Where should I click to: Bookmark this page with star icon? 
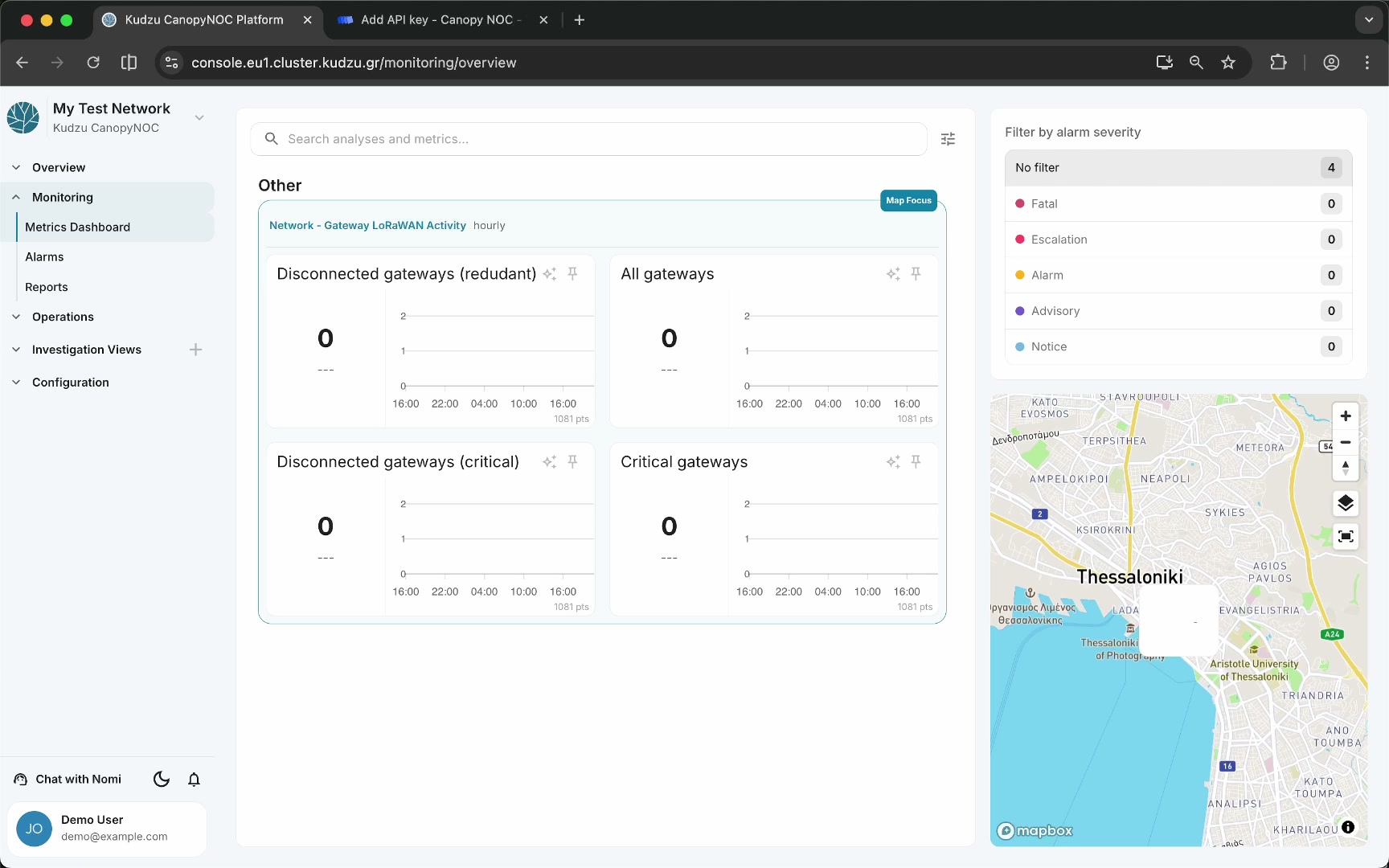point(1228,63)
